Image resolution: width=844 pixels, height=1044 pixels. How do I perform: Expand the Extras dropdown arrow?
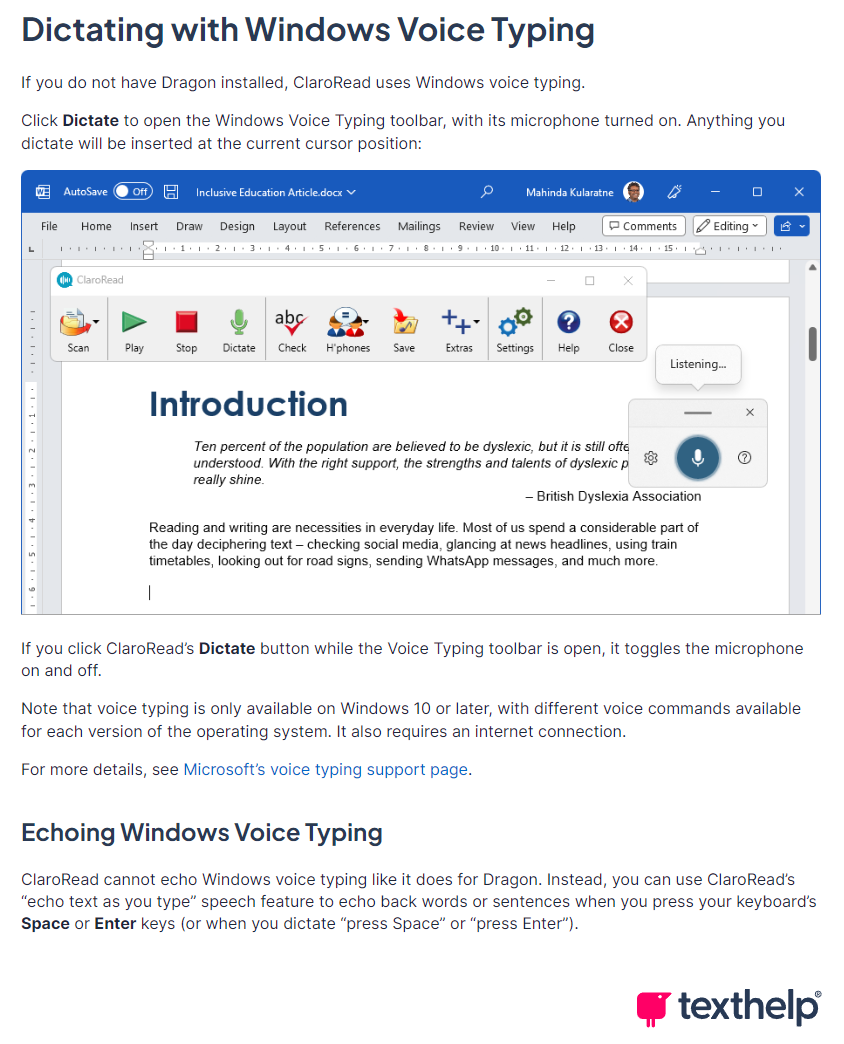(477, 322)
